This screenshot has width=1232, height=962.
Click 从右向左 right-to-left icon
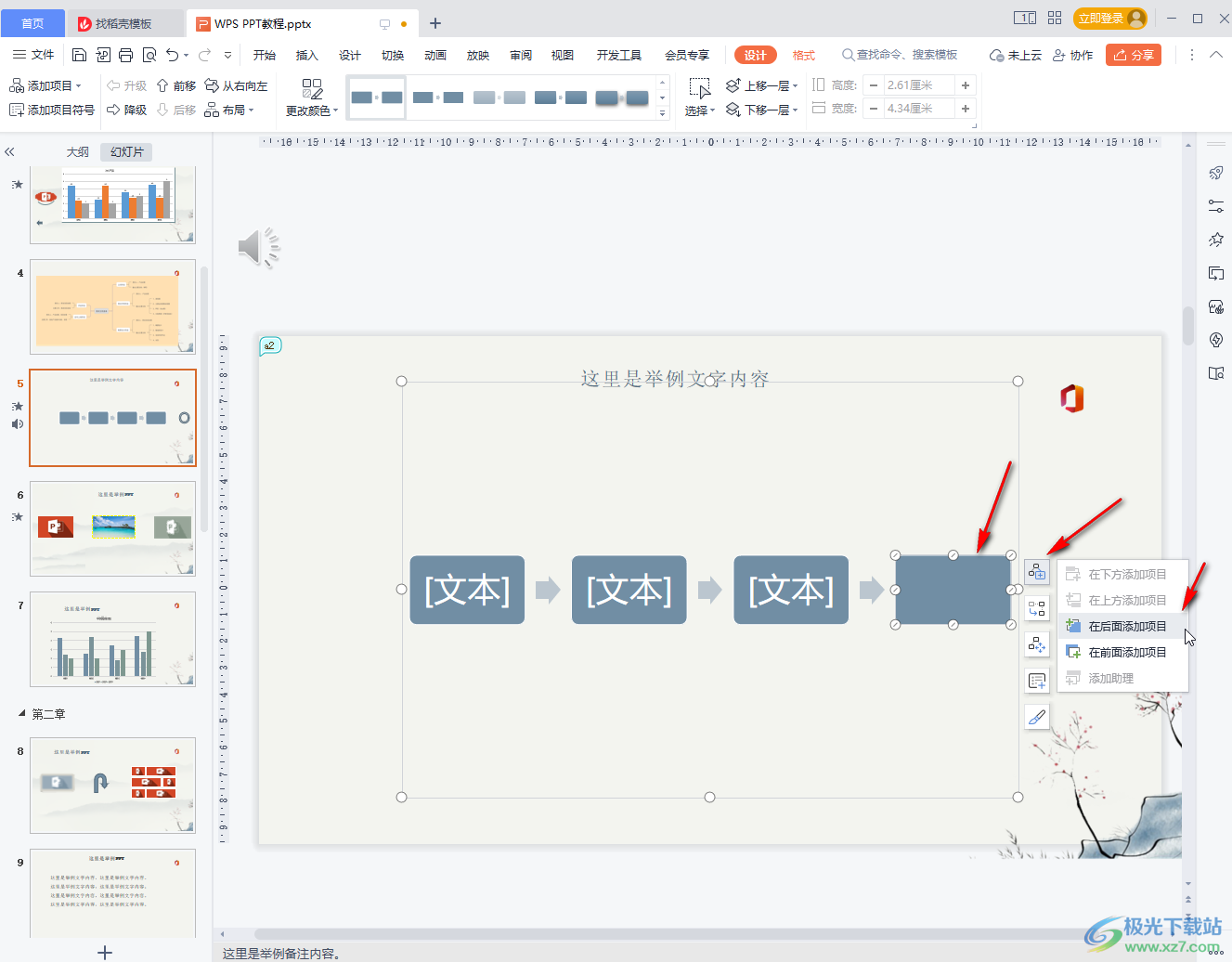236,85
